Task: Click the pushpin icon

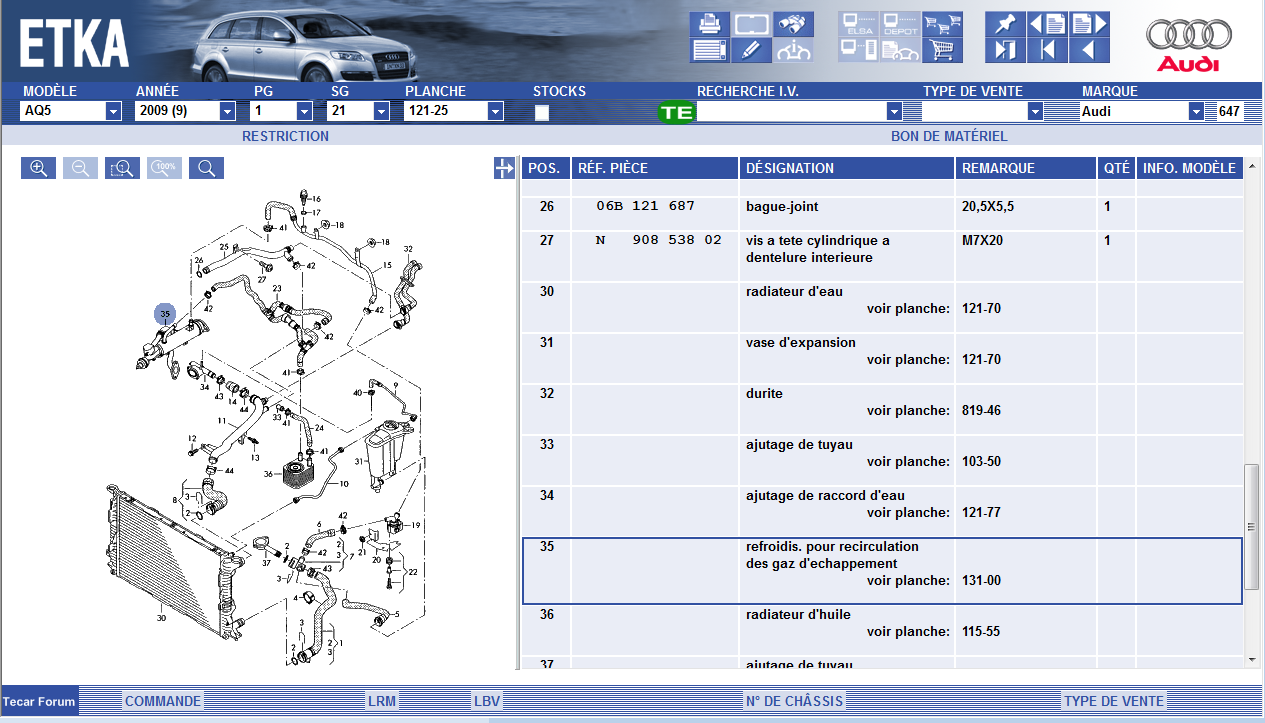Action: click(1004, 24)
